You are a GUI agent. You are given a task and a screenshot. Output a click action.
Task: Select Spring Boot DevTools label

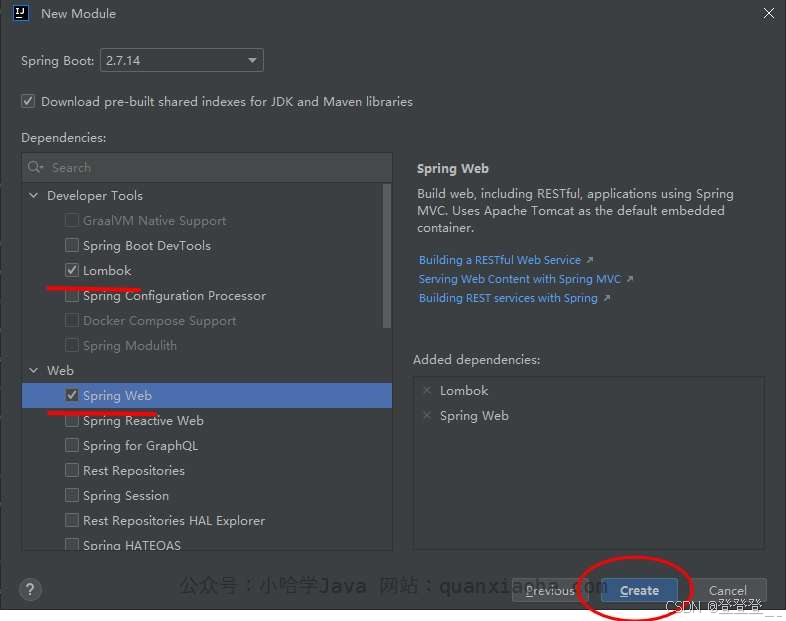147,246
